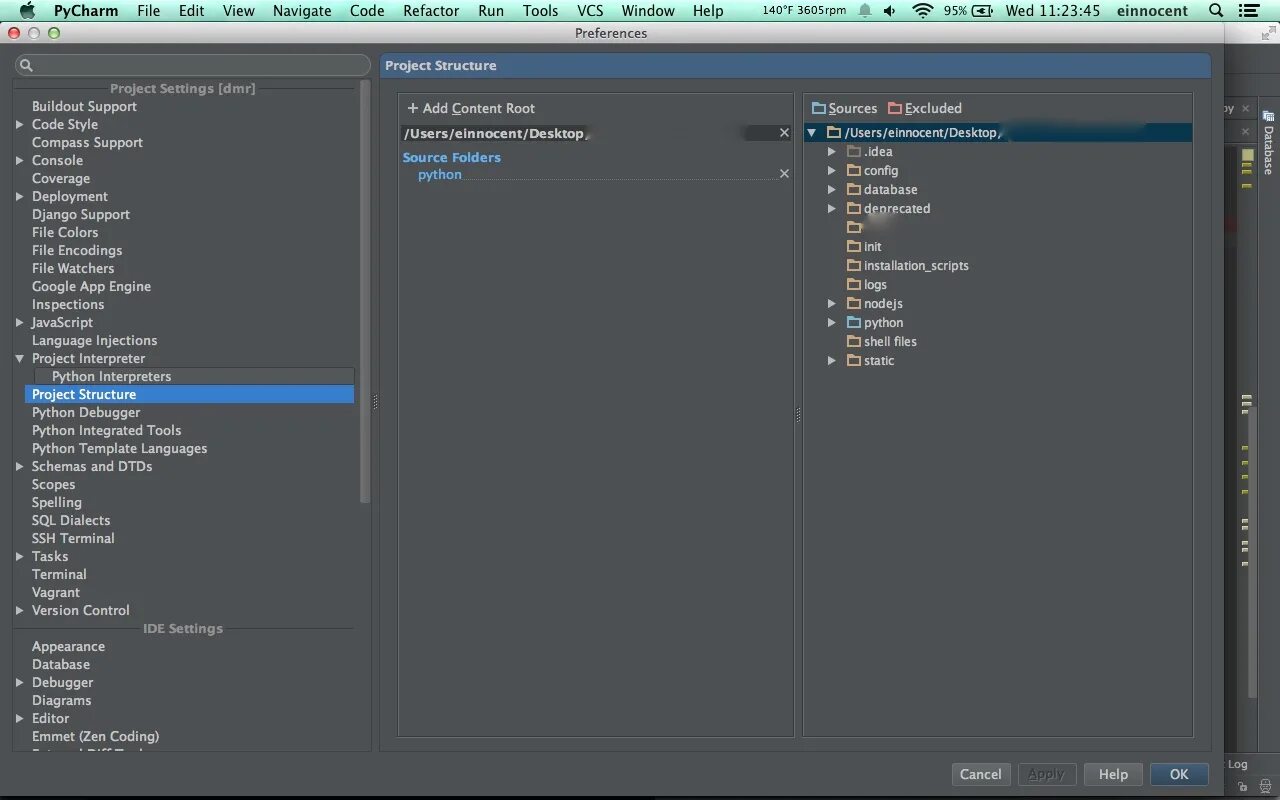The image size is (1280, 800).
Task: Click the folder icon next to database
Action: [x=854, y=189]
